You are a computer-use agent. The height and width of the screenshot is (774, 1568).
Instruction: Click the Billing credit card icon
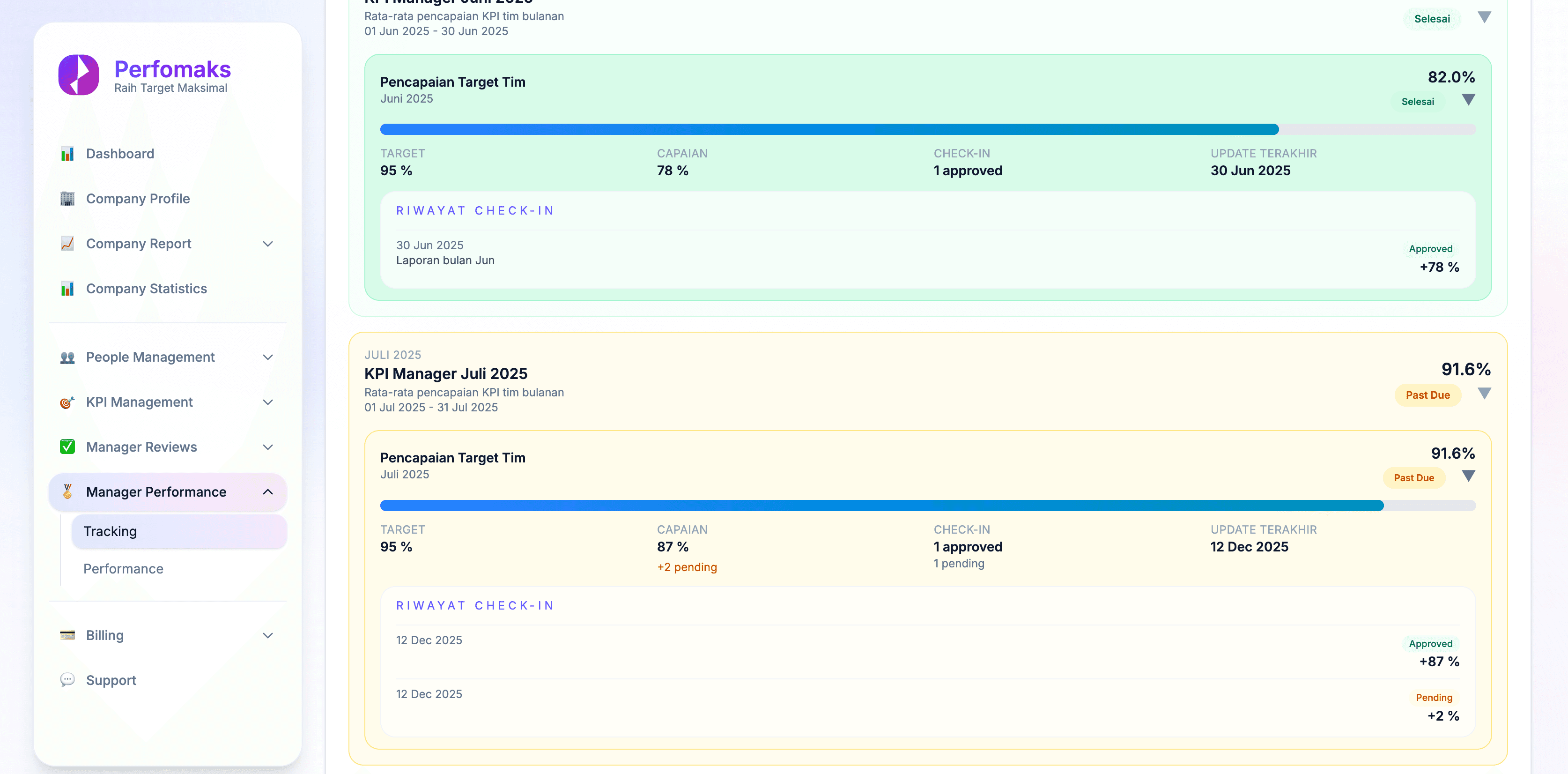67,634
